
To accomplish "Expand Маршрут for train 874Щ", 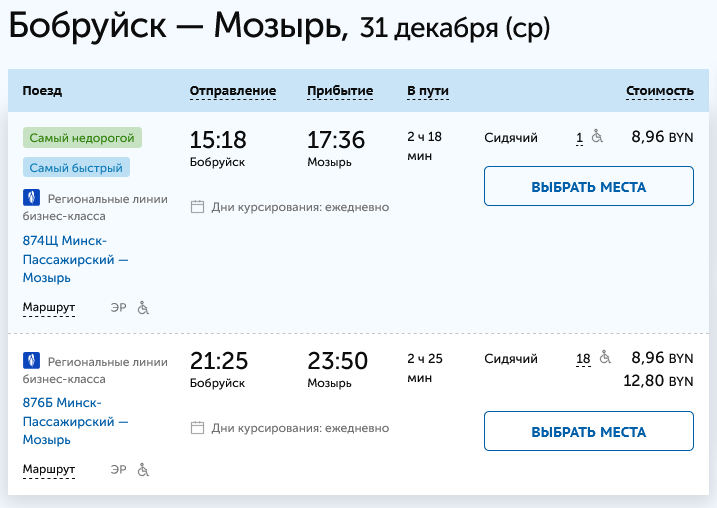I will point(48,307).
